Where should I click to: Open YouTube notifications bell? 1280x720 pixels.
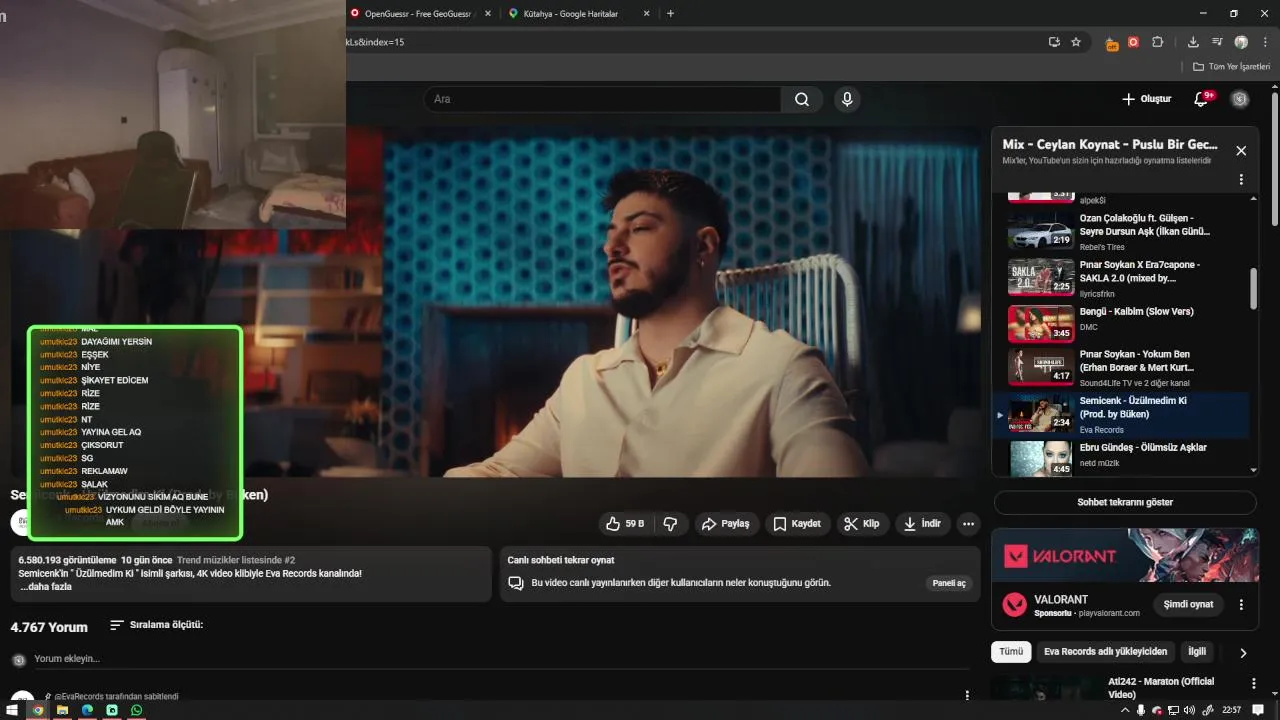pyautogui.click(x=1202, y=99)
